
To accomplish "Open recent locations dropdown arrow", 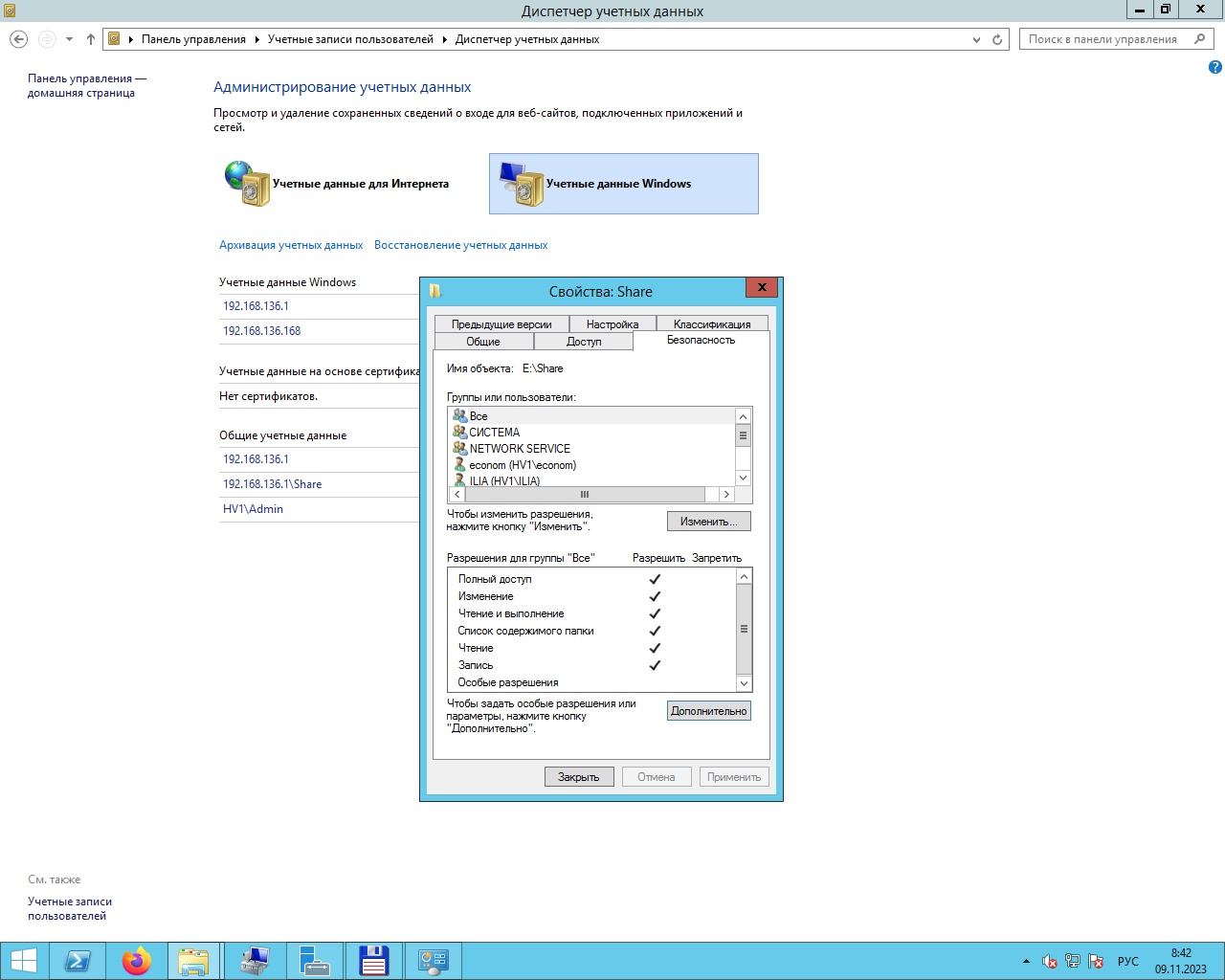I will [69, 39].
